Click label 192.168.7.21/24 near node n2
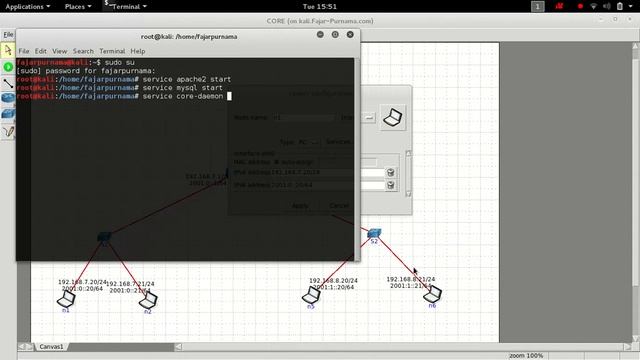 point(130,284)
